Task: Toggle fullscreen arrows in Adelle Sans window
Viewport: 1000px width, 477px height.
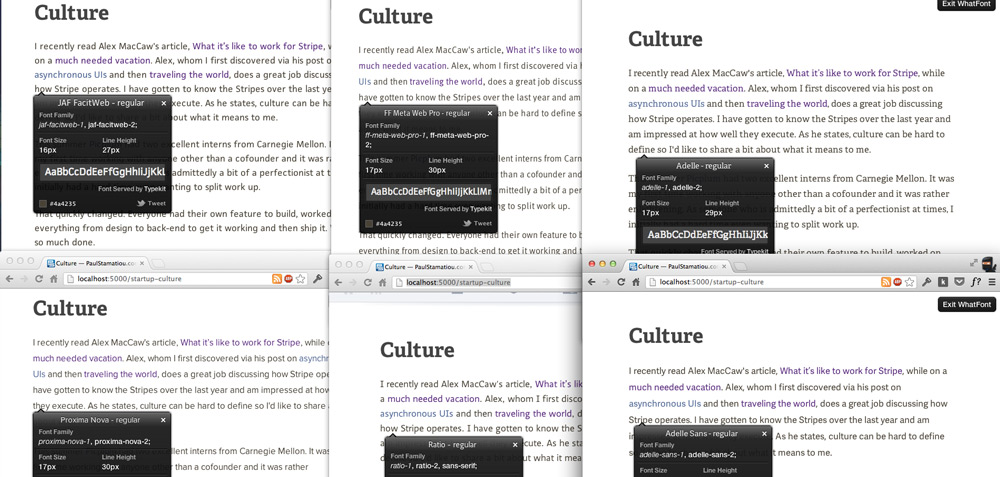Action: point(974,263)
